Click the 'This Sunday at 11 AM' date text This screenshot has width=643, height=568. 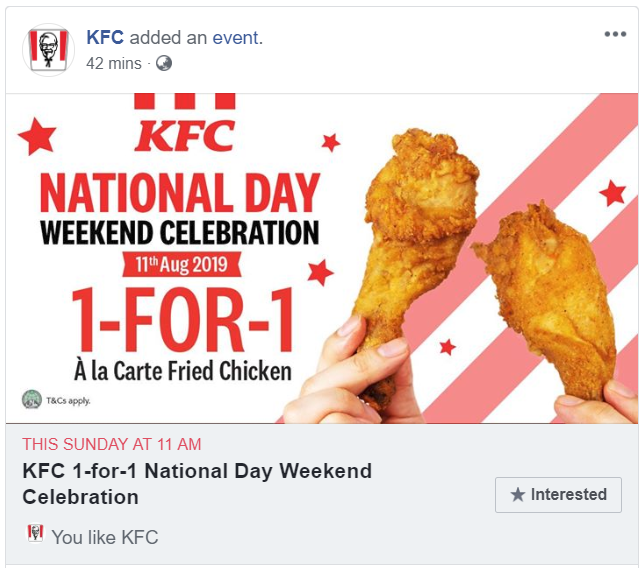(x=112, y=444)
